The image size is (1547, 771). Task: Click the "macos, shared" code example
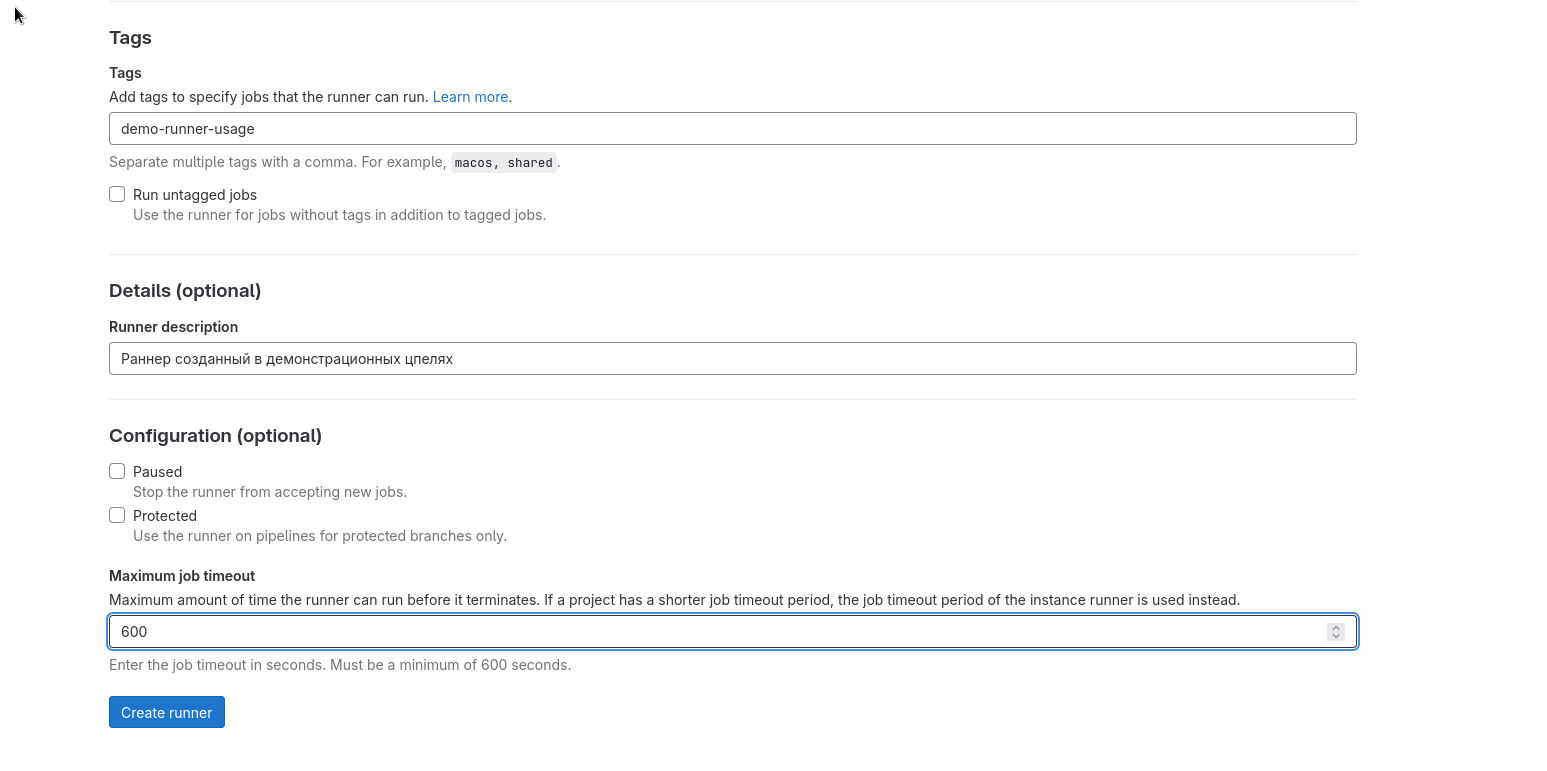pyautogui.click(x=503, y=163)
